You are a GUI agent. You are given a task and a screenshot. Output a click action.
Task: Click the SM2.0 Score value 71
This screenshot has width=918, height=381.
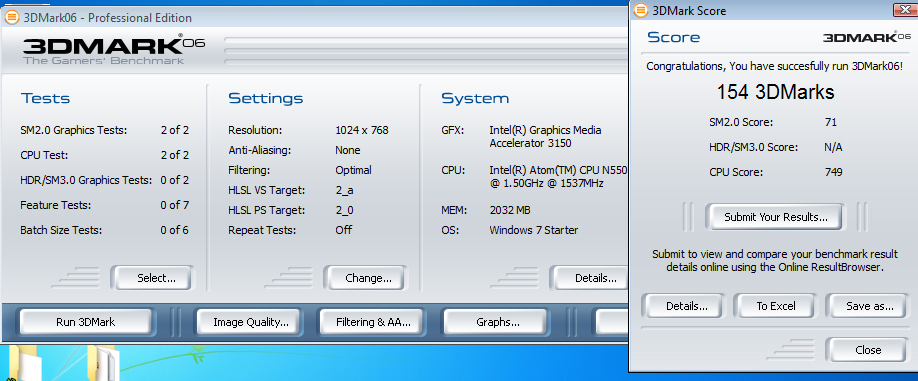[830, 122]
